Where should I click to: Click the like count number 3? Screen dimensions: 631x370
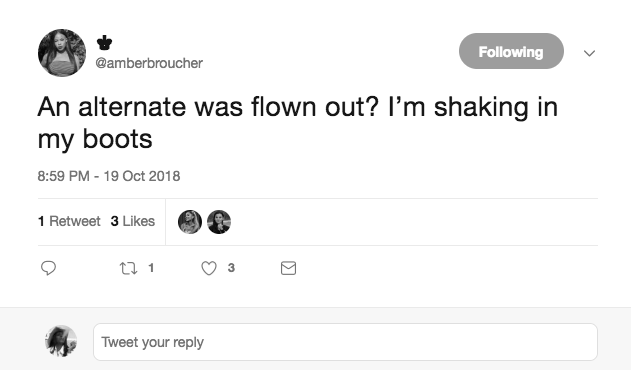(x=231, y=268)
